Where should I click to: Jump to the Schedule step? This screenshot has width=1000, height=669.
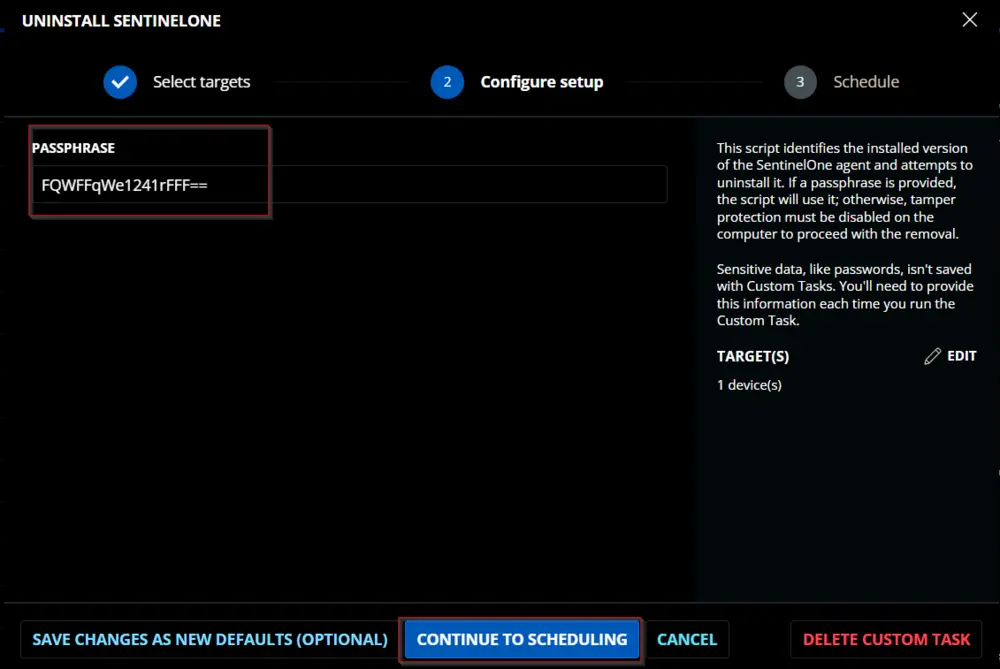[866, 82]
